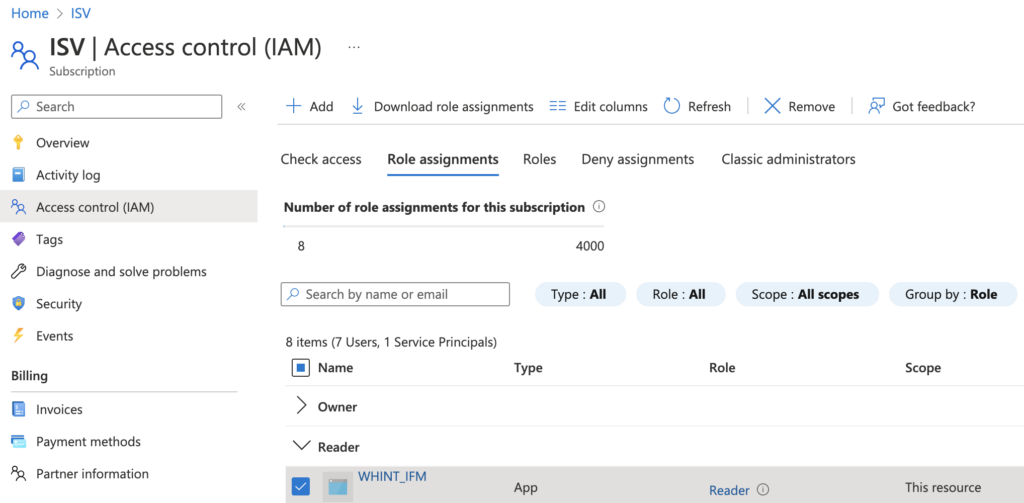Image resolution: width=1024 pixels, height=503 pixels.
Task: Switch to the Check access tab
Action: tap(321, 159)
